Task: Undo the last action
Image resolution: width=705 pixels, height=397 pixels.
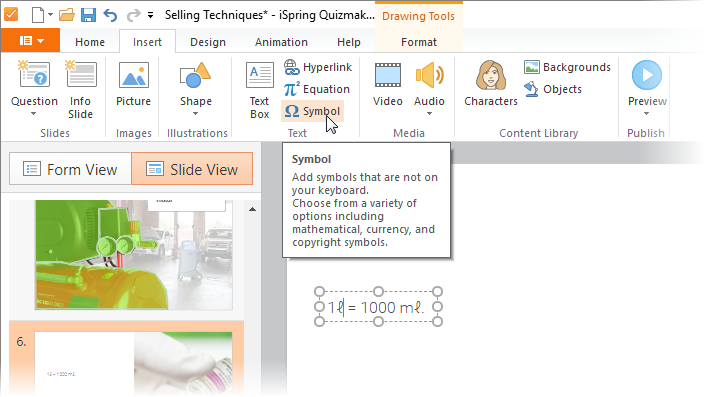Action: 110,15
